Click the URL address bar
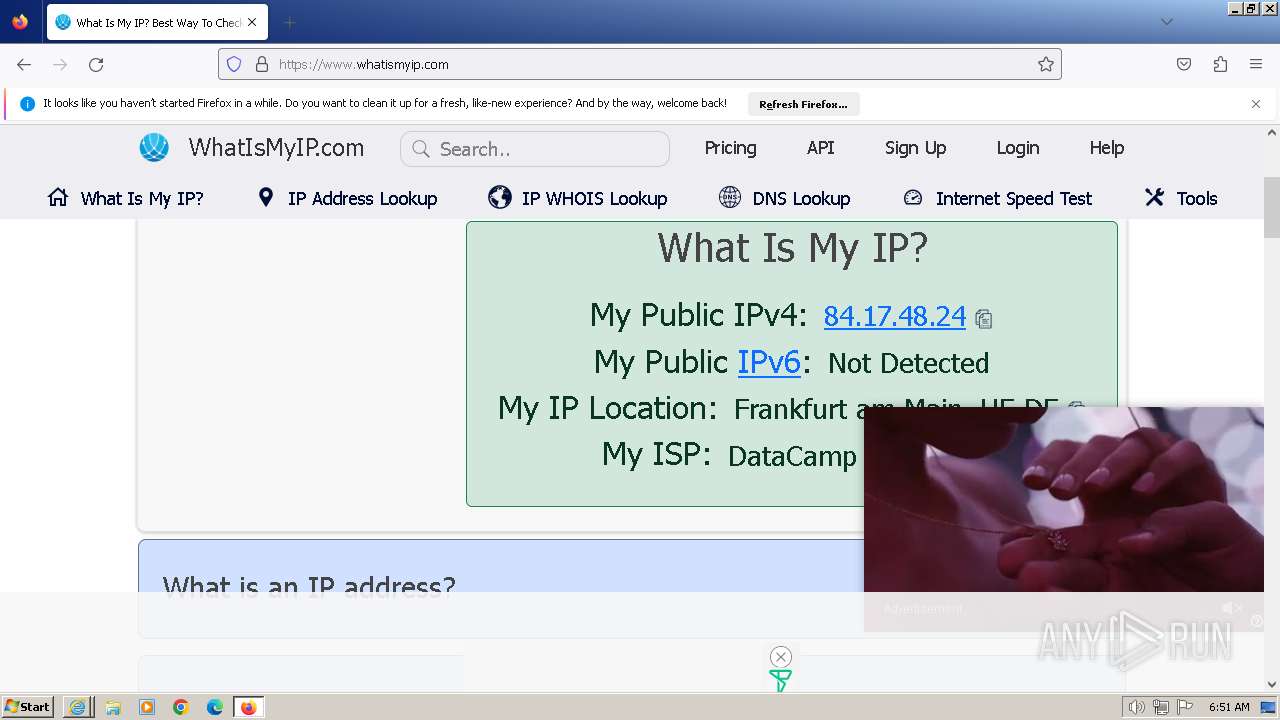 640,64
